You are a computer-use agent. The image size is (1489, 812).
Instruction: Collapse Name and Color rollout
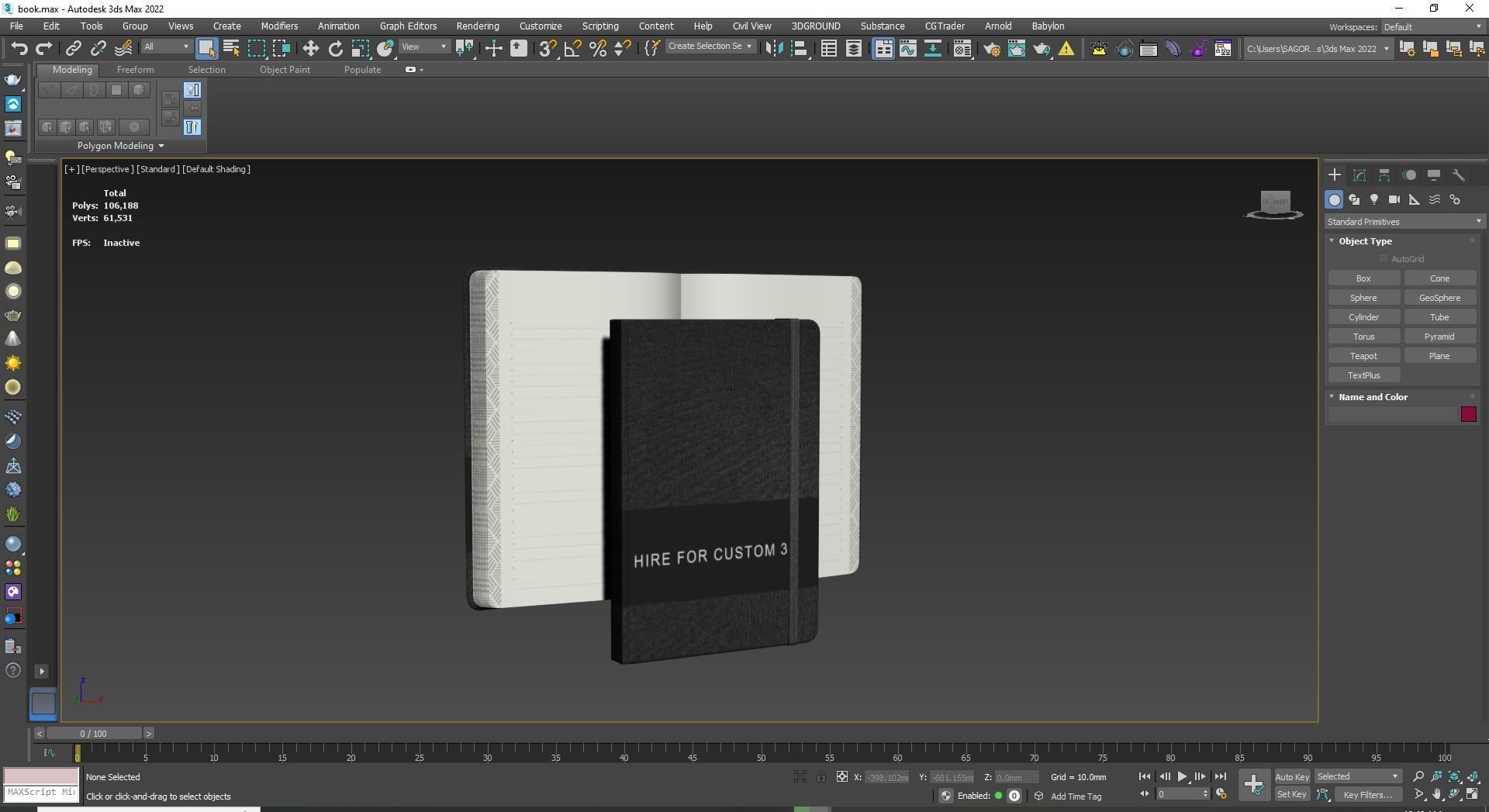tap(1373, 397)
